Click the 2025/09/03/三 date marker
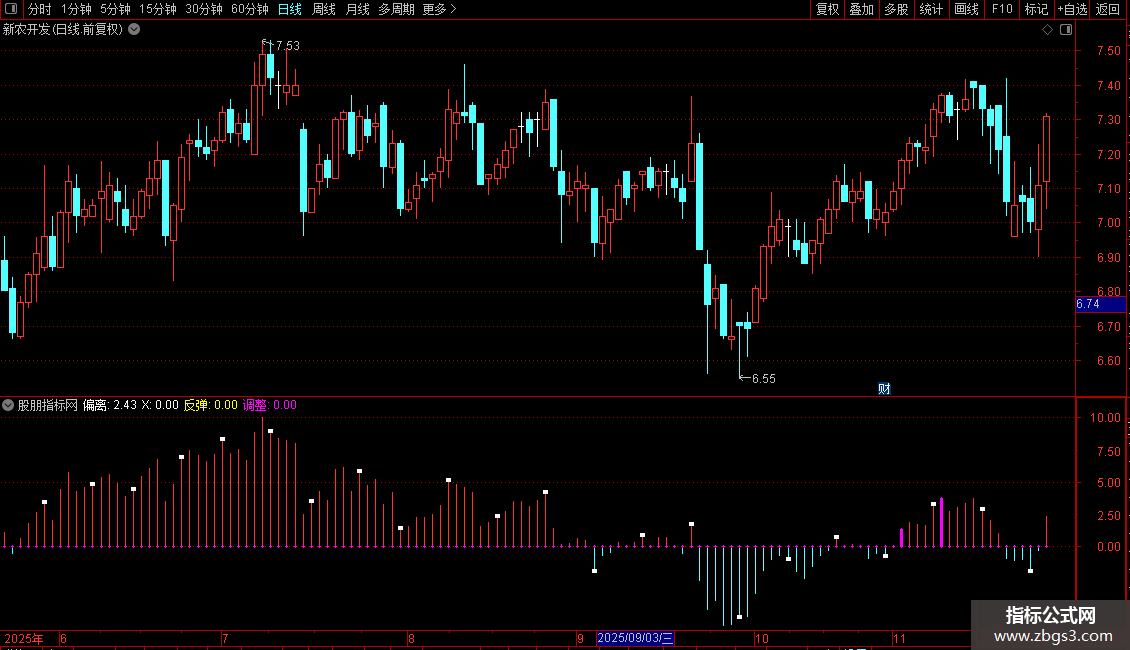This screenshot has height=650, width=1130. pos(635,638)
